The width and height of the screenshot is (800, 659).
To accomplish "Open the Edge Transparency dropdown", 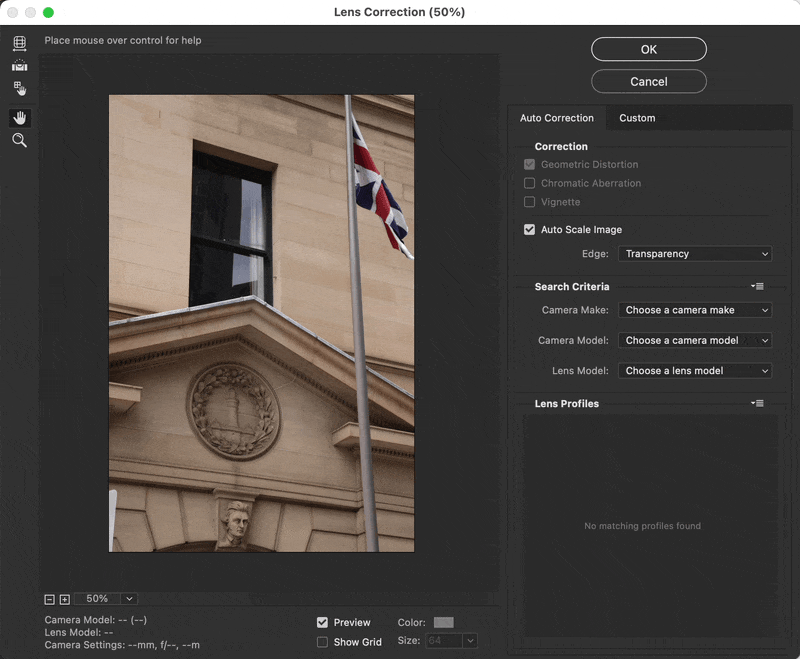I will tap(695, 254).
